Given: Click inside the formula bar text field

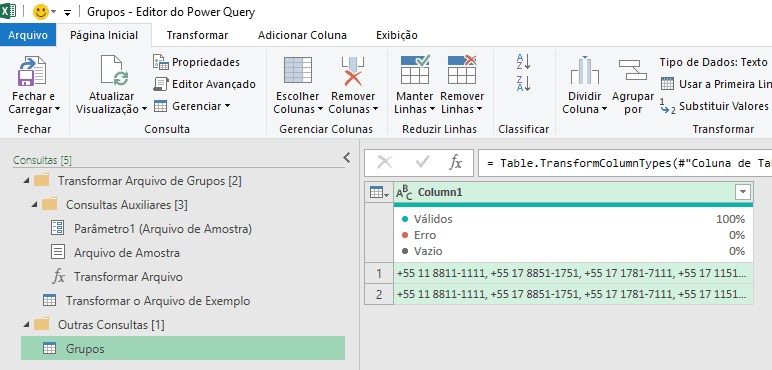Looking at the screenshot, I should (x=625, y=163).
